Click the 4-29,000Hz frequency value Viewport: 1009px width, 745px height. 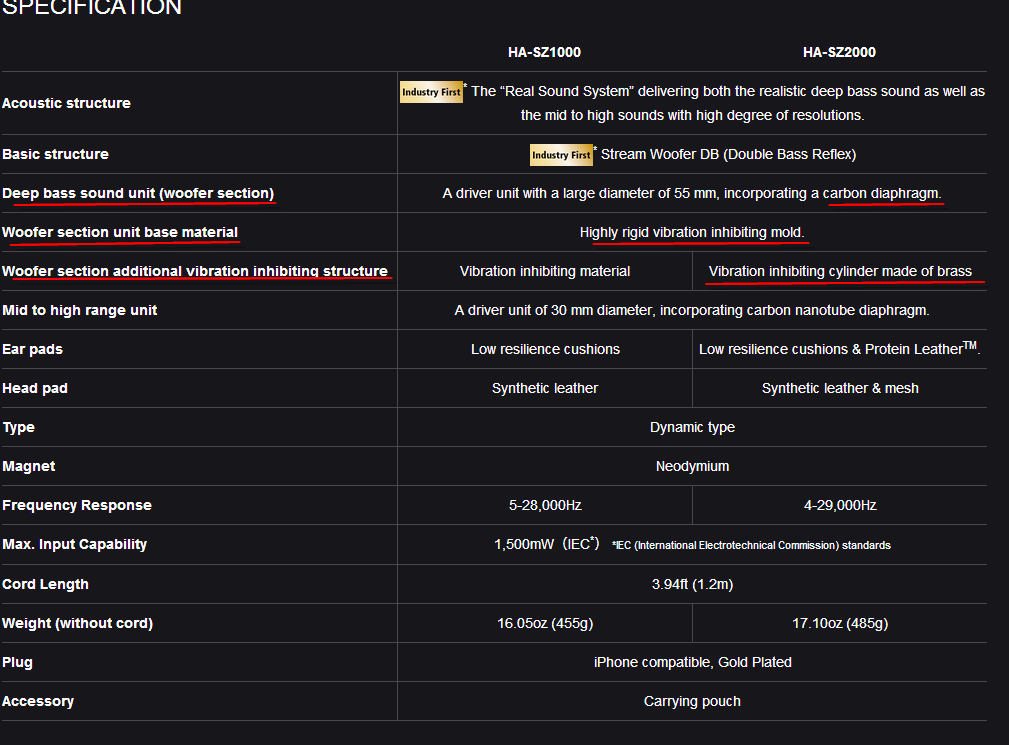click(x=840, y=505)
